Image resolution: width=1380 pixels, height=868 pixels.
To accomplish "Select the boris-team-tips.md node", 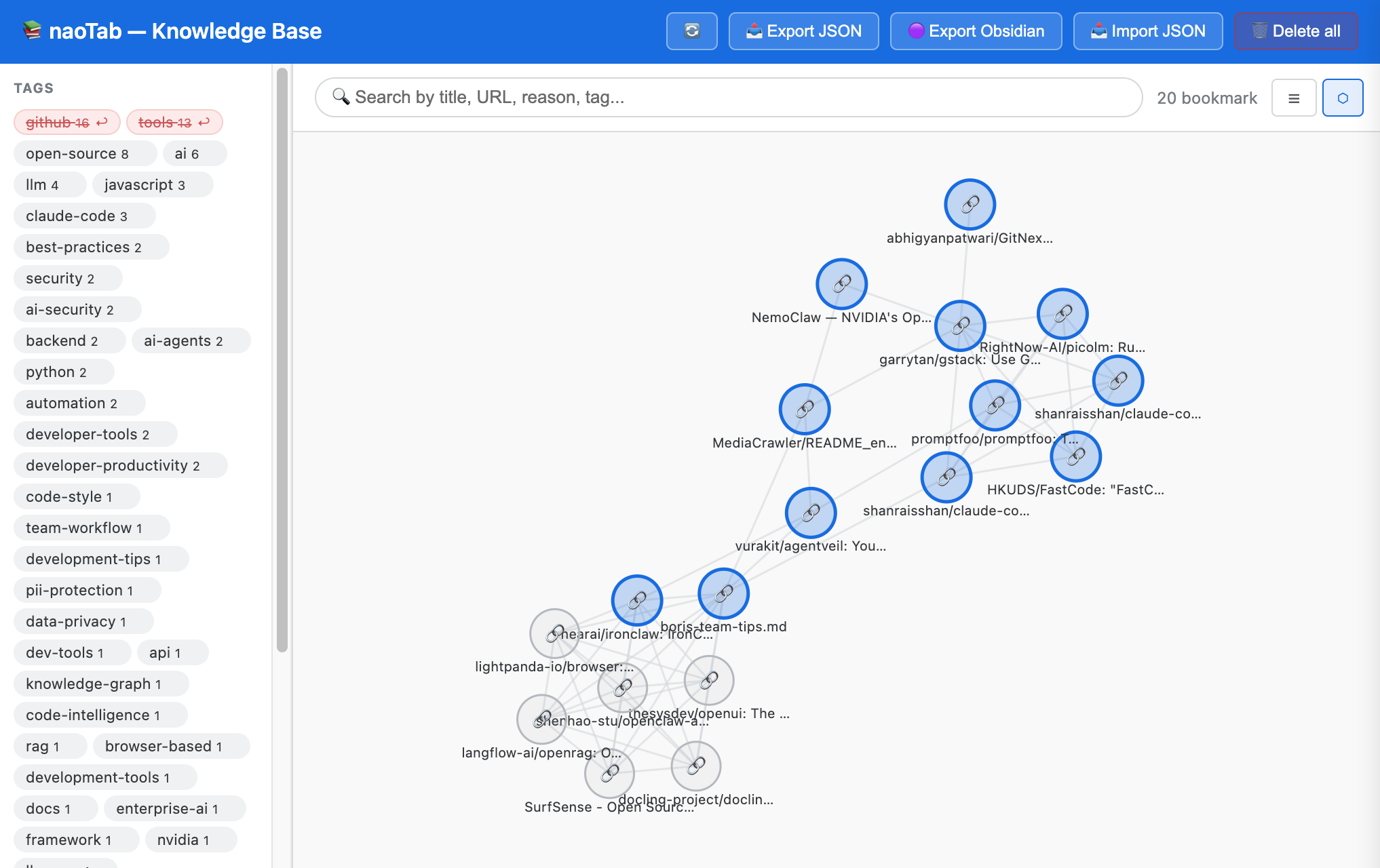I will tap(723, 593).
